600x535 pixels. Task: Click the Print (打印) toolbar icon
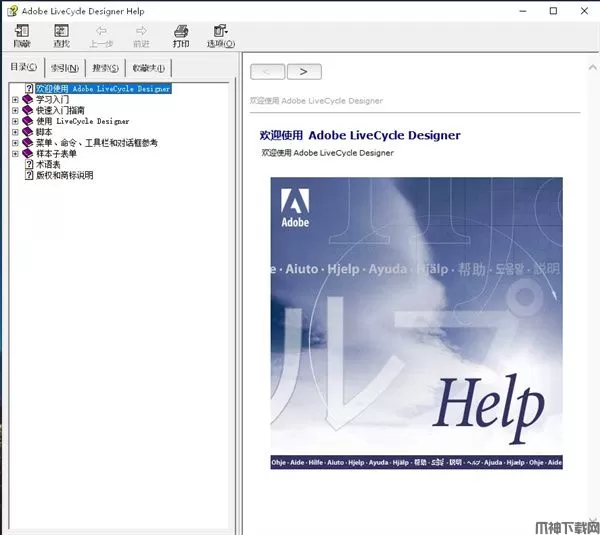(181, 36)
